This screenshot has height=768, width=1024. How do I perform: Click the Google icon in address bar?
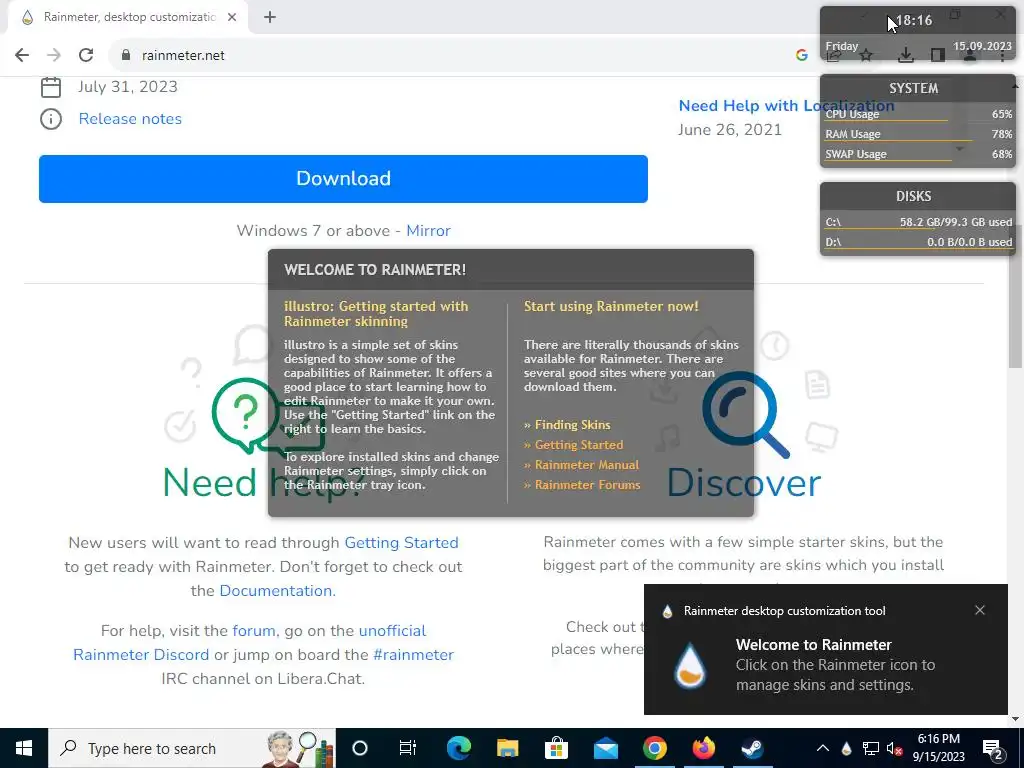pyautogui.click(x=802, y=56)
